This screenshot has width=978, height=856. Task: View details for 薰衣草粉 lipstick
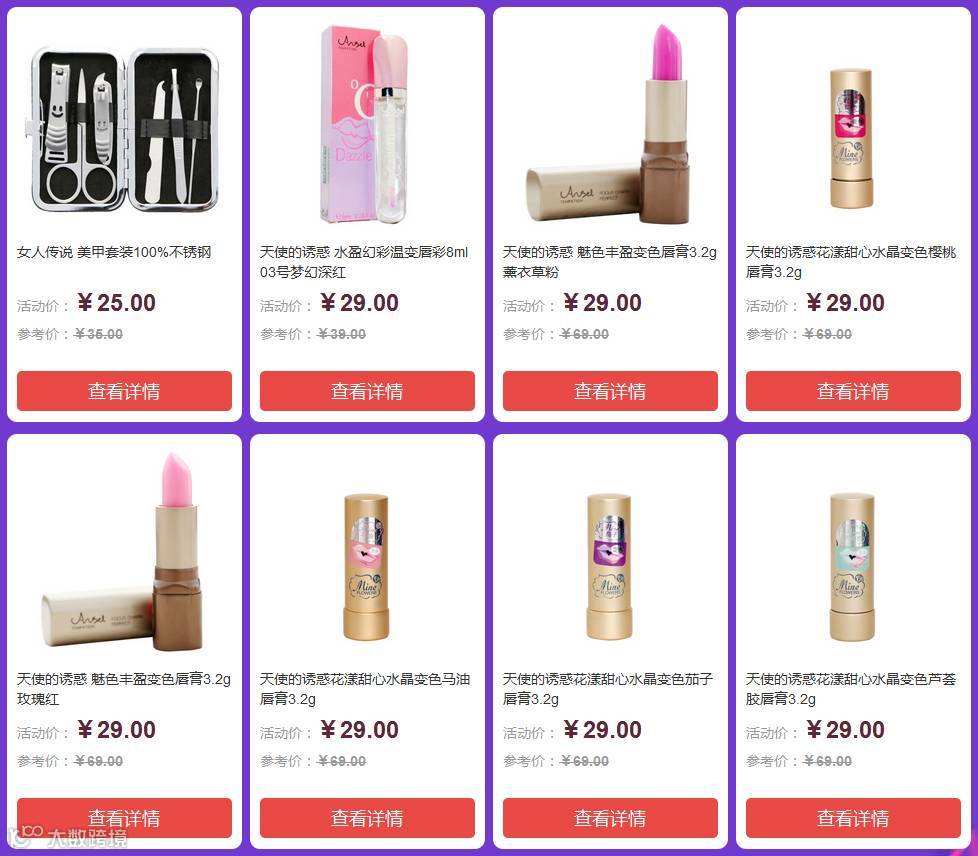[x=610, y=391]
